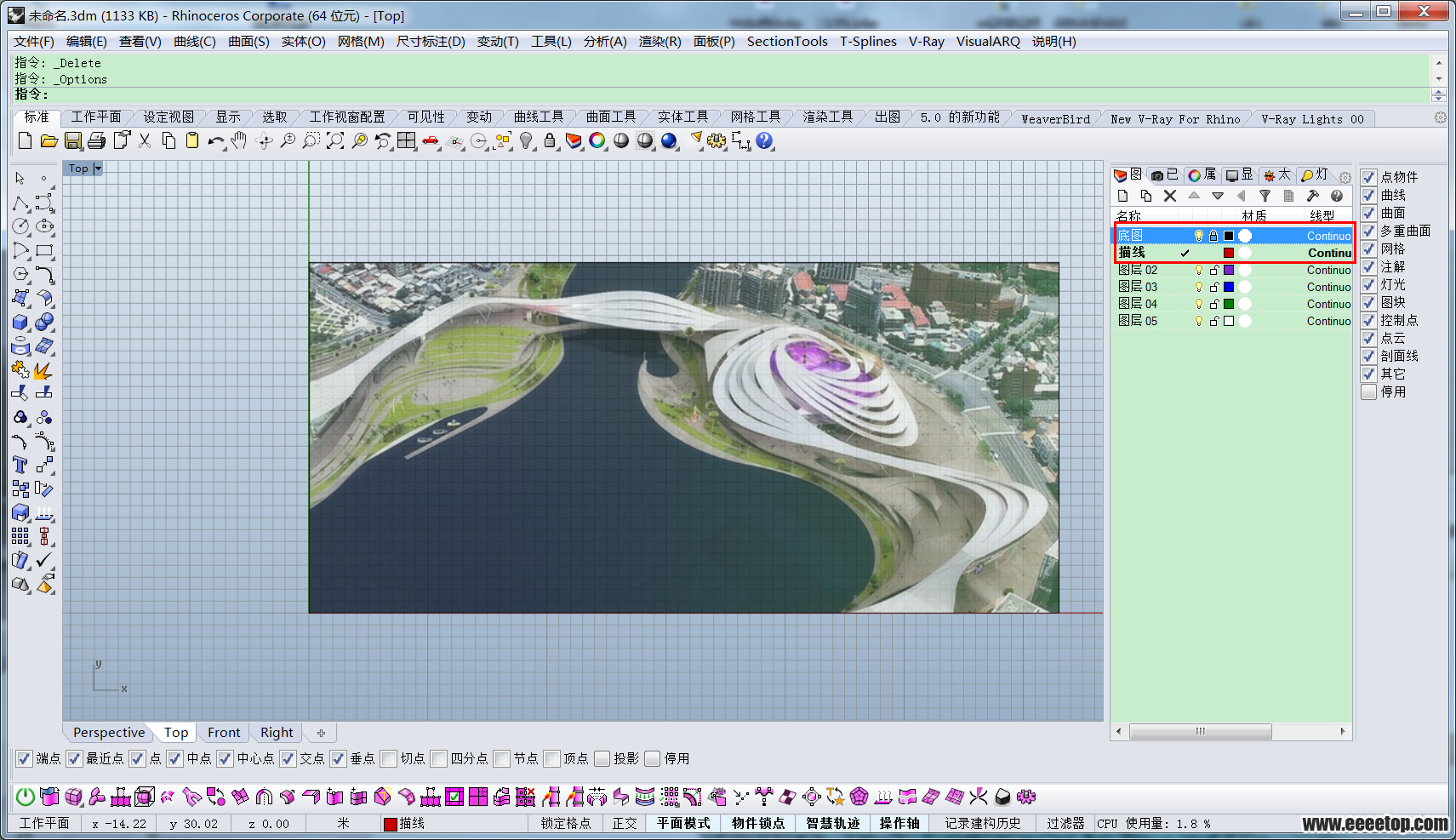Switch to the Perspective viewport tab
1456x840 pixels.
[x=109, y=732]
